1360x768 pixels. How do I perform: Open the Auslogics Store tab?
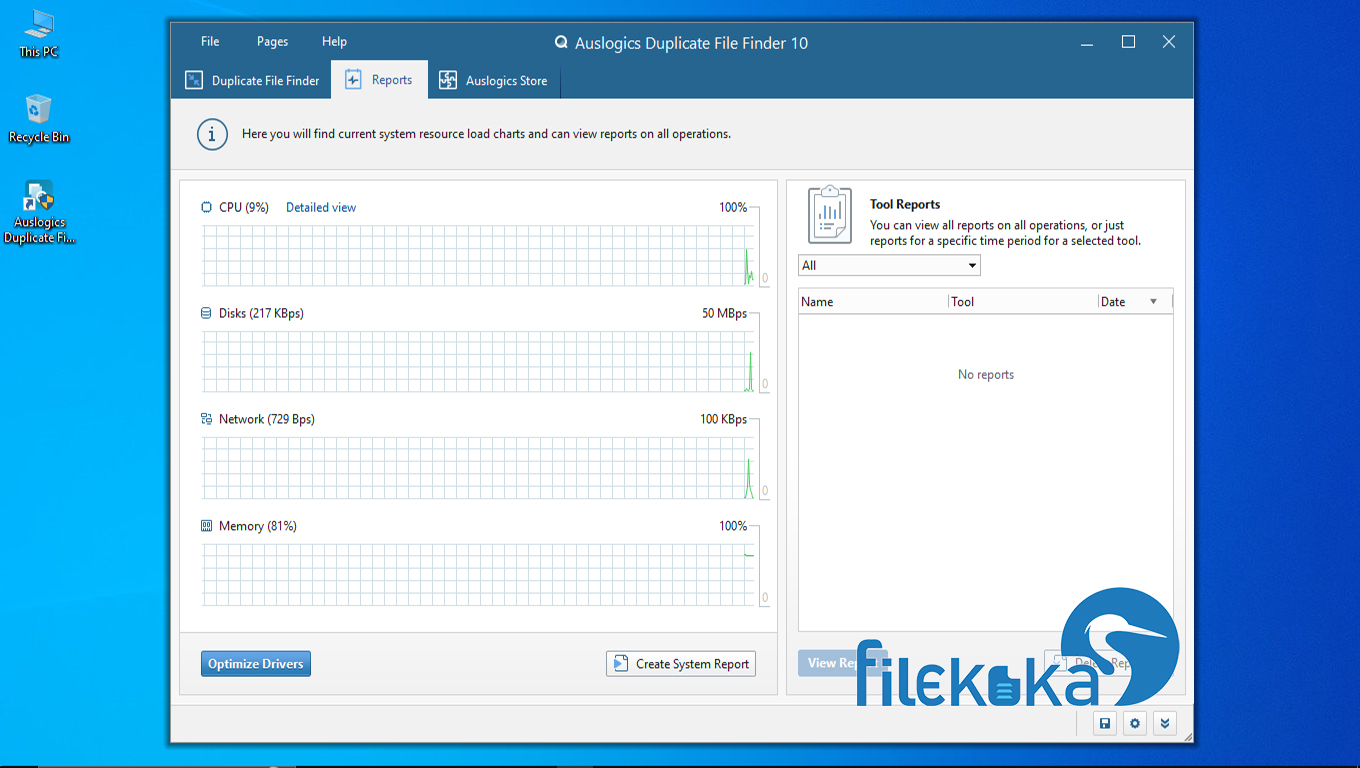point(494,80)
